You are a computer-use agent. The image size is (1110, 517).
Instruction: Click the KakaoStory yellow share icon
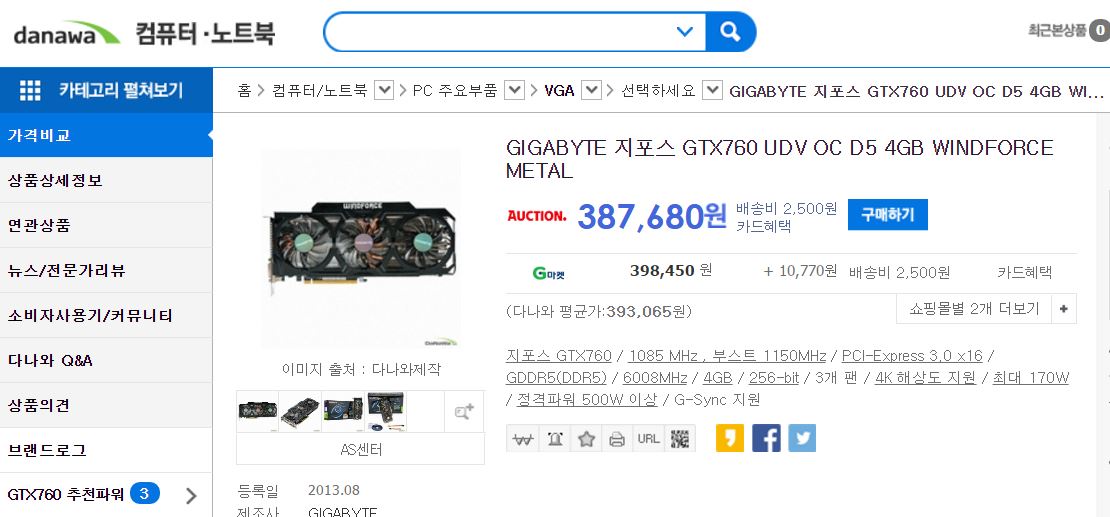[730, 438]
